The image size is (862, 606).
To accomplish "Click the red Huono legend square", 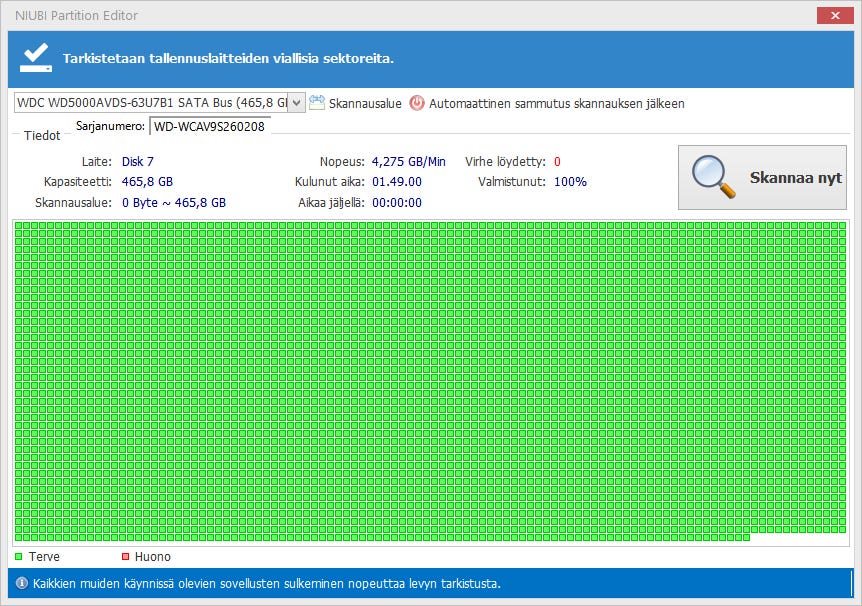I will 125,557.
